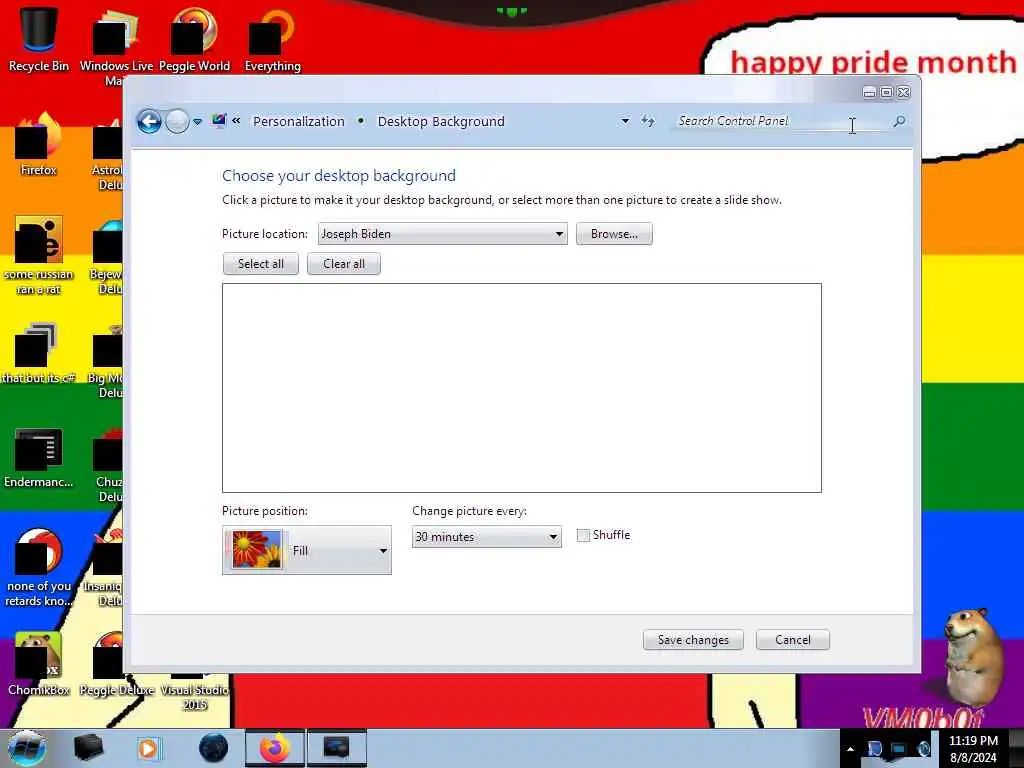Open the Picture position Fill dropdown
1024x768 pixels.
[307, 550]
